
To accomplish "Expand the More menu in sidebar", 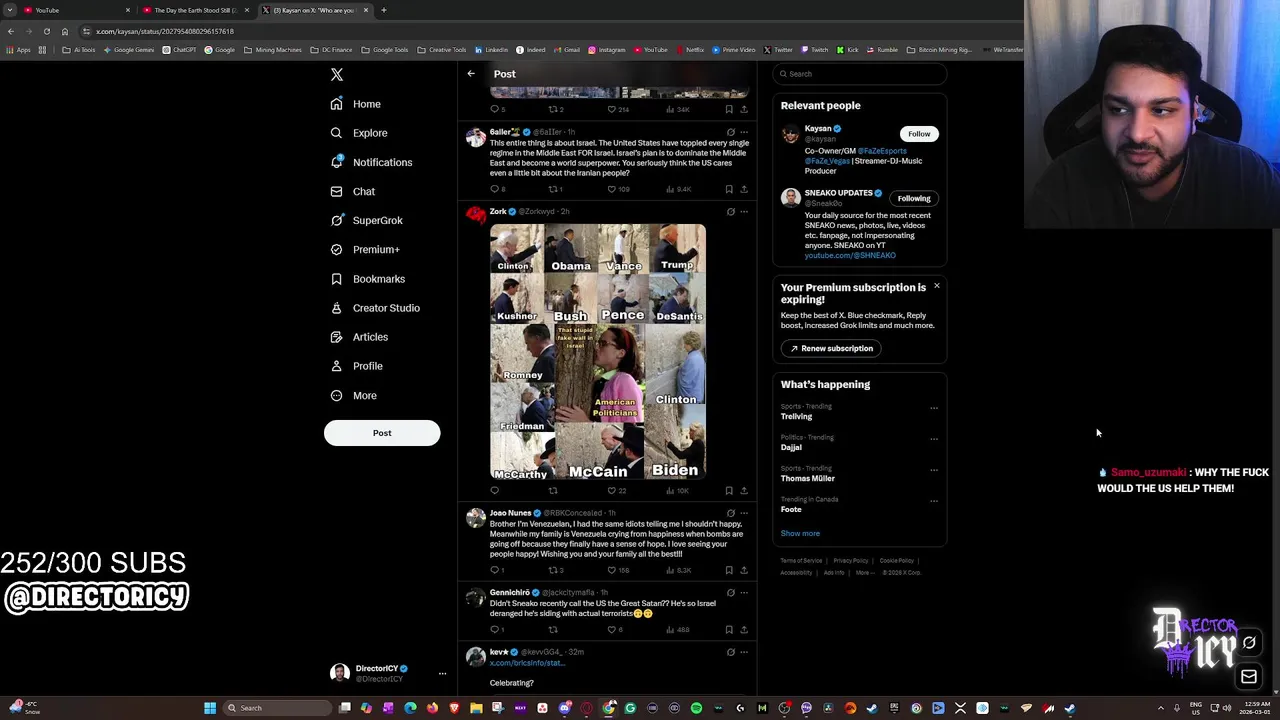I will coord(353,395).
